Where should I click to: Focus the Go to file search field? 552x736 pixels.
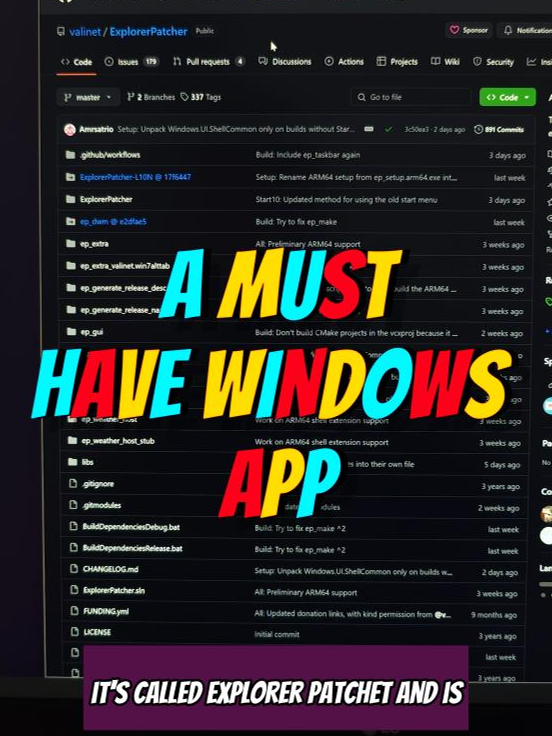tap(410, 97)
